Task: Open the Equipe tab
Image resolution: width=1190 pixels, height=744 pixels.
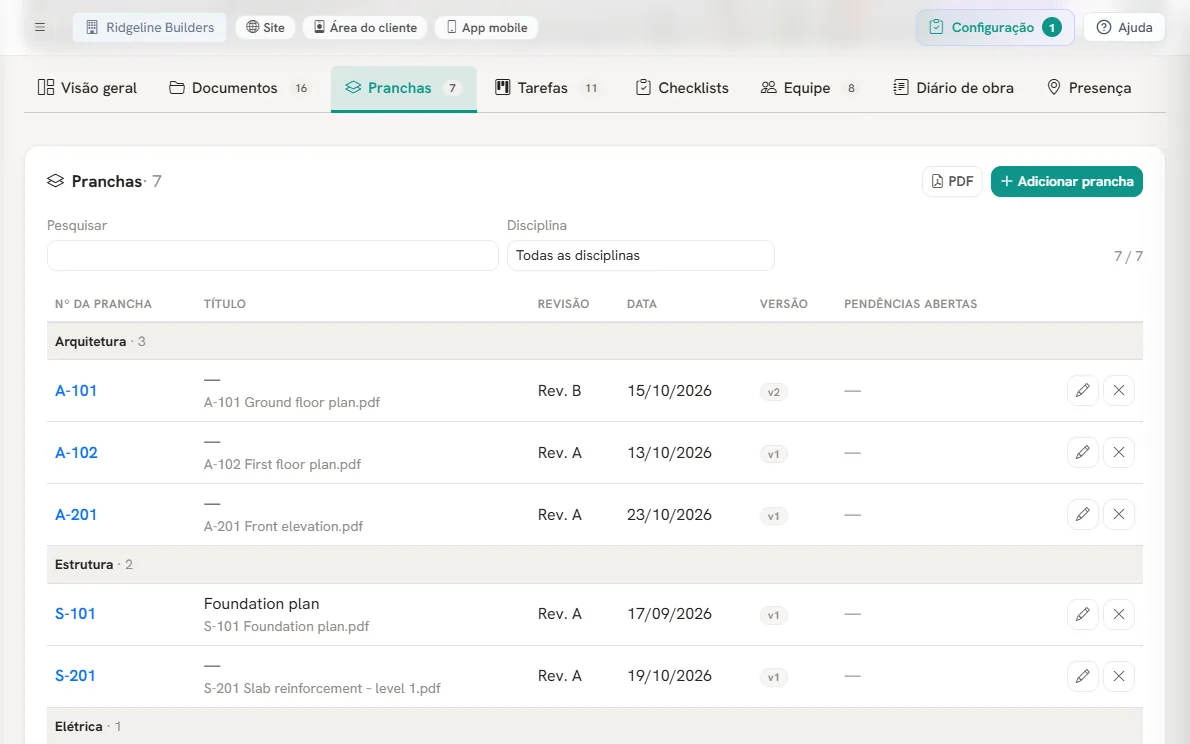Action: pos(809,88)
